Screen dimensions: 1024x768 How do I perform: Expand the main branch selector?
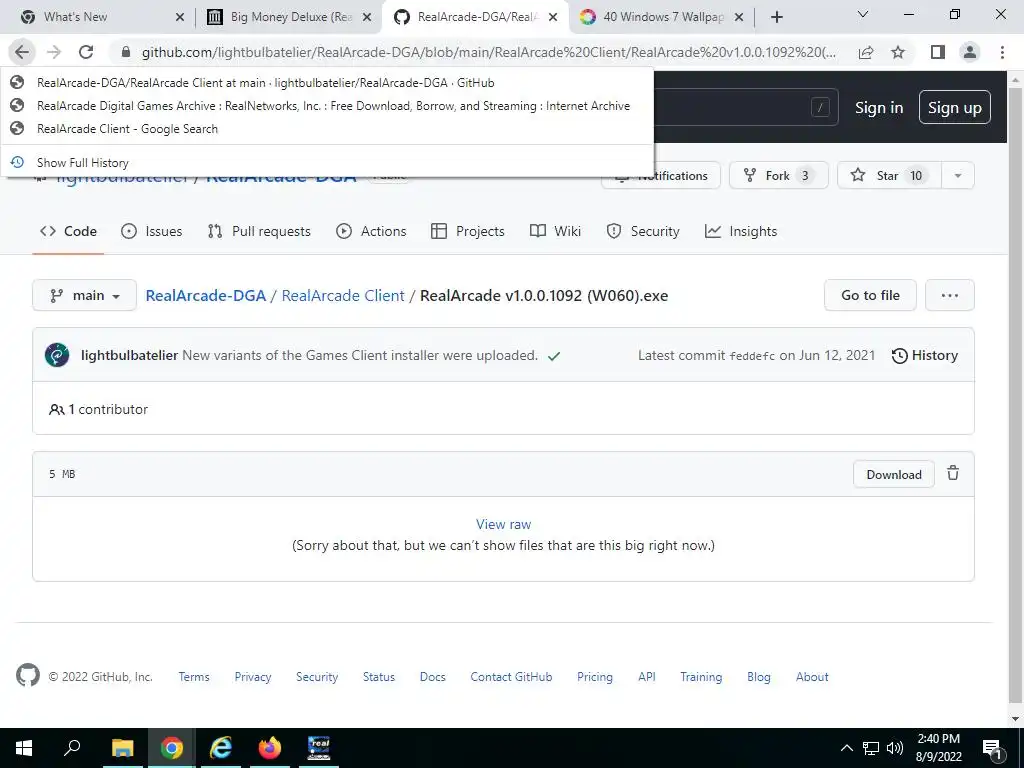[84, 295]
